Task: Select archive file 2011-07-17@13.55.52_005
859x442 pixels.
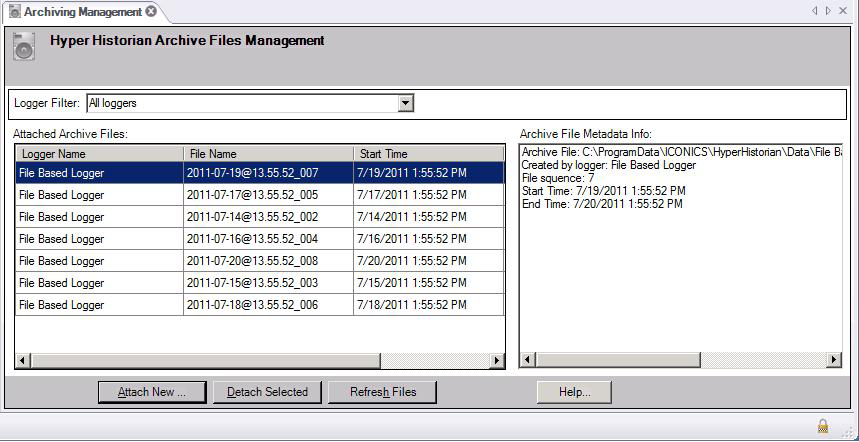Action: click(252, 195)
